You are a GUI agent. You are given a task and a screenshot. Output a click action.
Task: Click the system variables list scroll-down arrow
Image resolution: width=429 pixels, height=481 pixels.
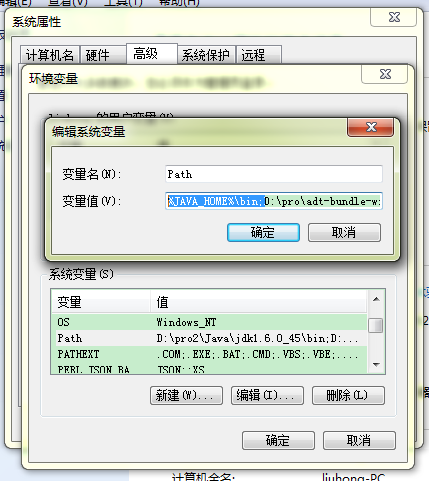coord(376,365)
